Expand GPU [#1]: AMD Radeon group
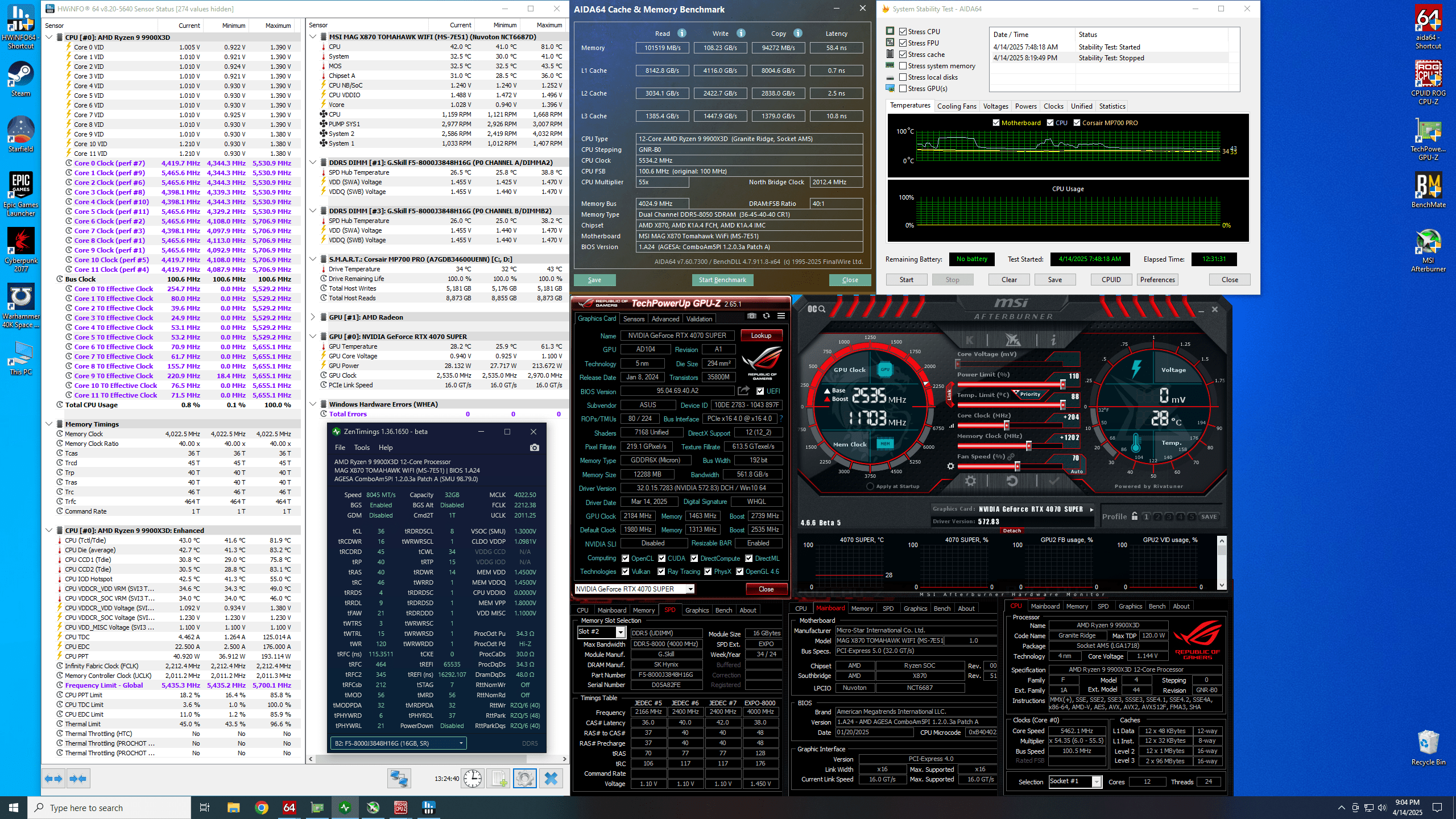The width and height of the screenshot is (1456, 819). click(x=313, y=317)
